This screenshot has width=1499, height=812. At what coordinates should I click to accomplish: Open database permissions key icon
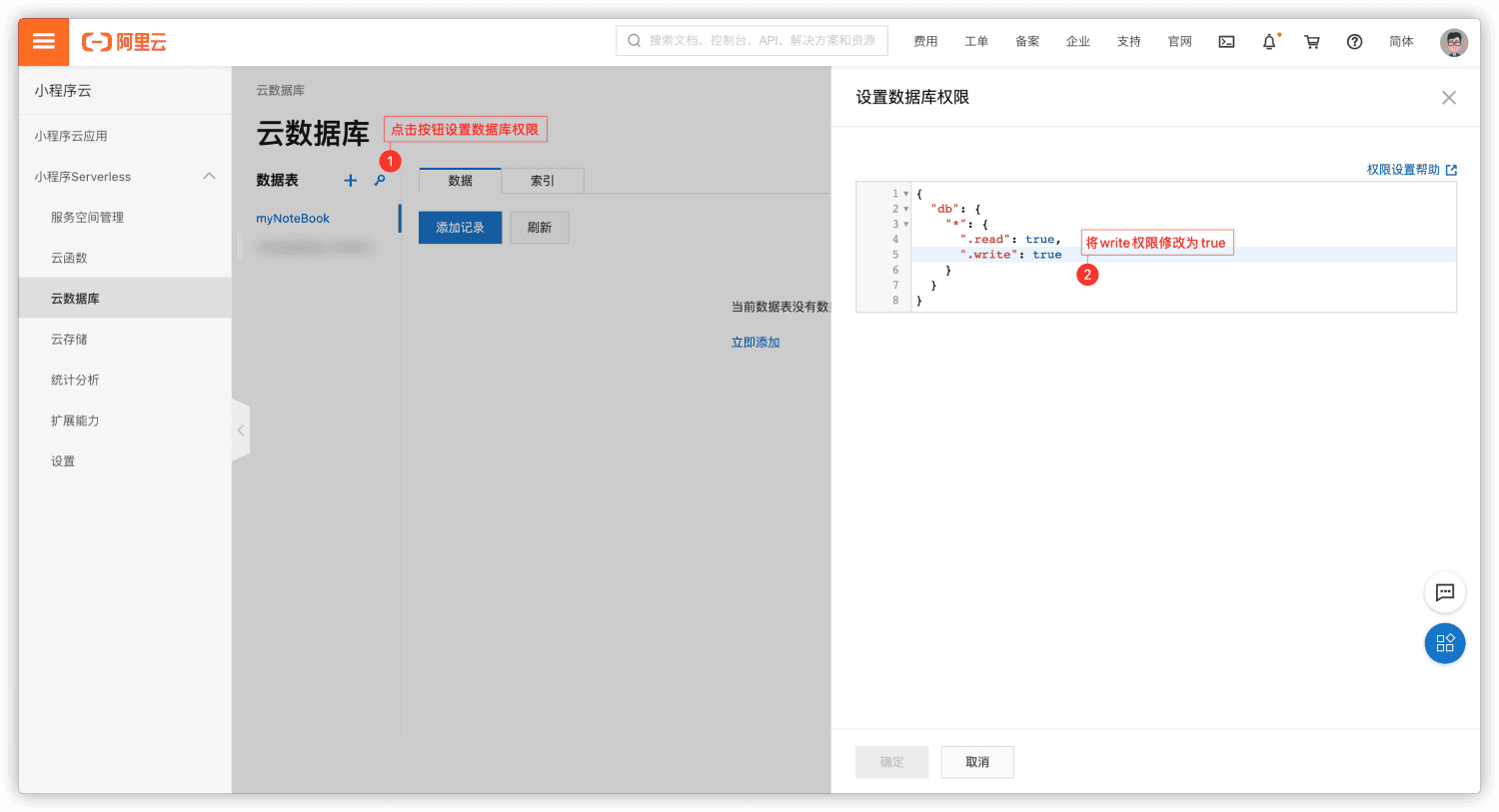pyautogui.click(x=380, y=181)
